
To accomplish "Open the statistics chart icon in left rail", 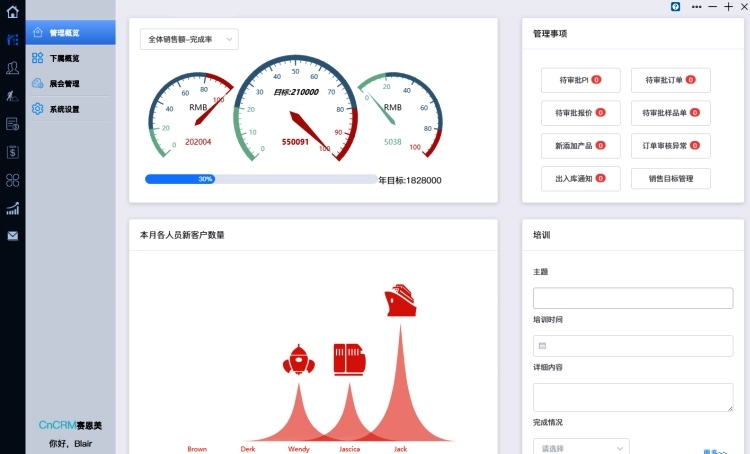I will pyautogui.click(x=12, y=208).
